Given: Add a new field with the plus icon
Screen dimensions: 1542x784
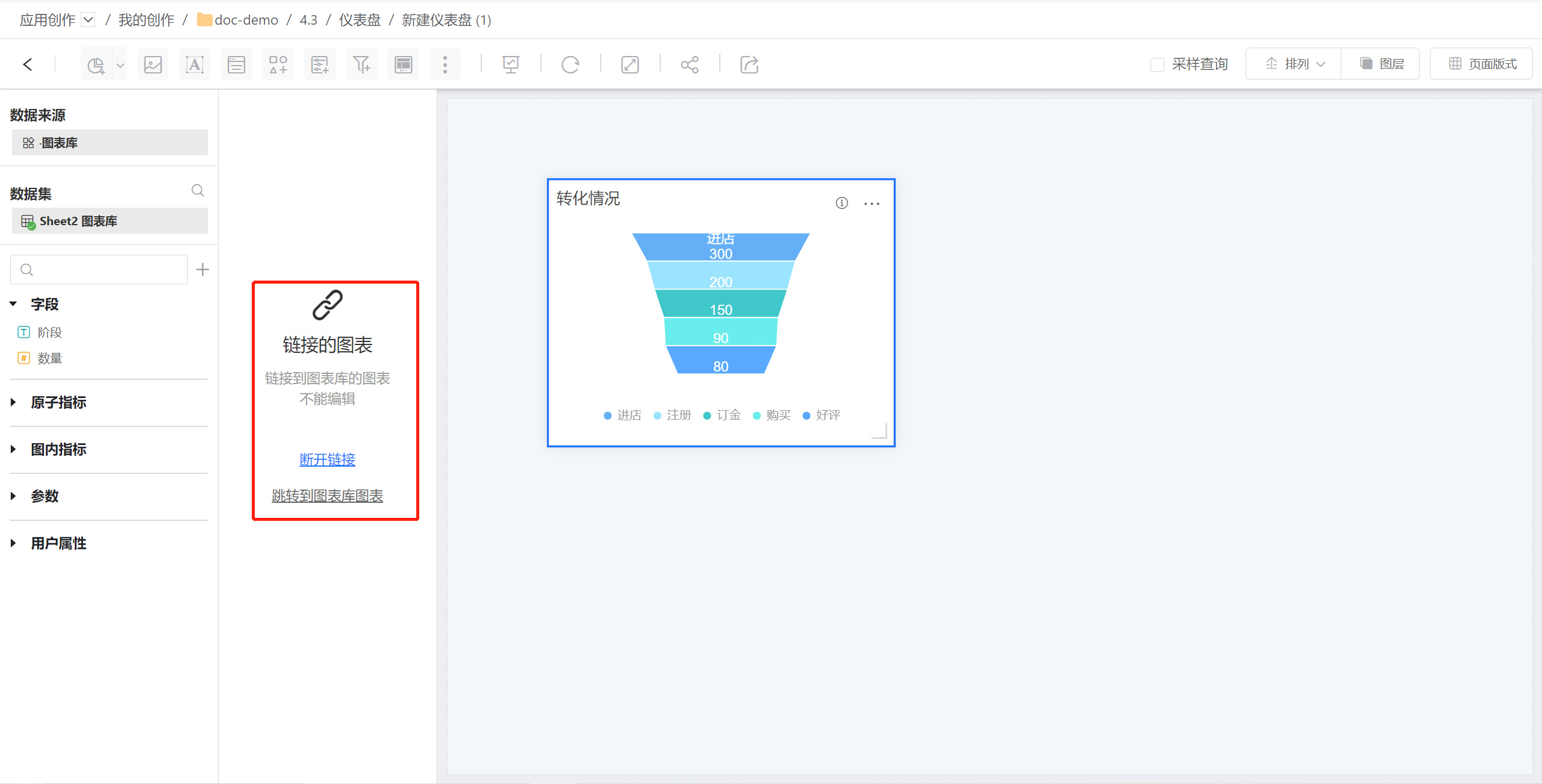Looking at the screenshot, I should click(203, 269).
